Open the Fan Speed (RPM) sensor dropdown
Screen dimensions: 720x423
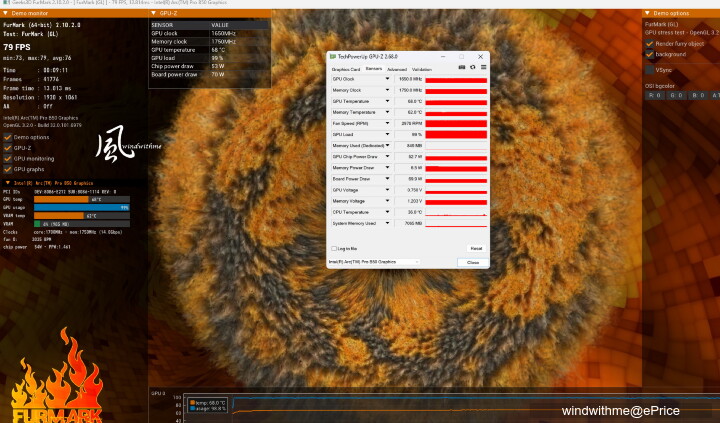click(x=387, y=123)
